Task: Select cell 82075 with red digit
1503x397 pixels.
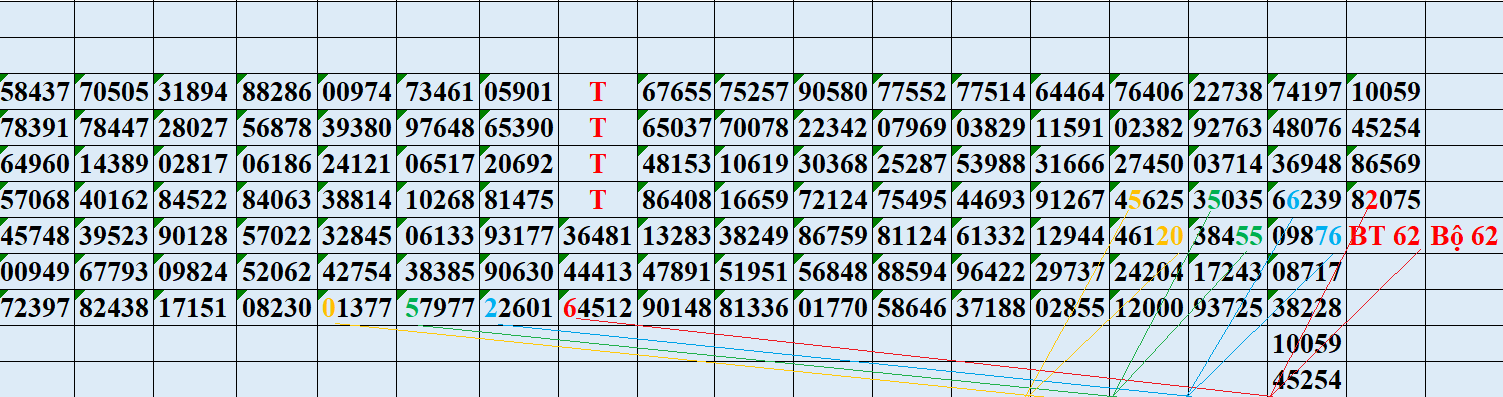Action: tap(1386, 200)
